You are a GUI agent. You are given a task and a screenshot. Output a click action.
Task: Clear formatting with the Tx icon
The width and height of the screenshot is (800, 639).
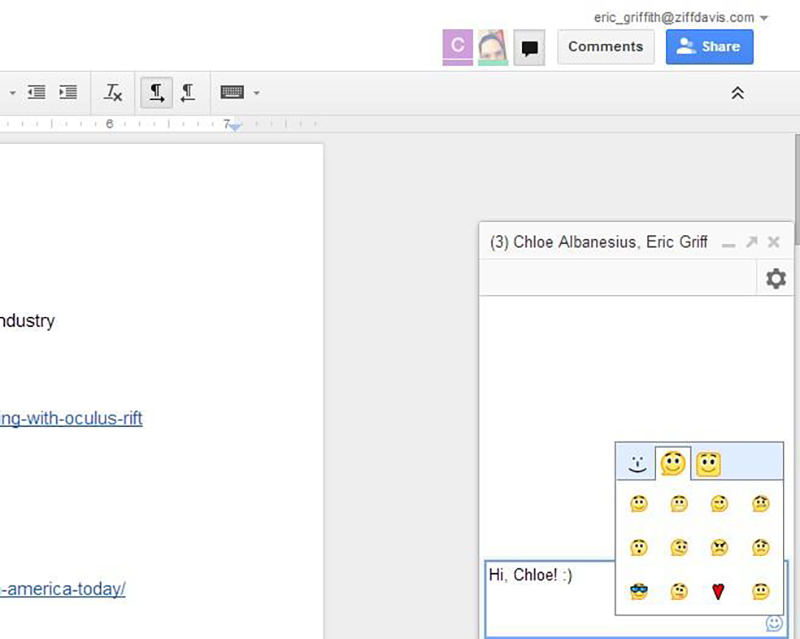click(113, 93)
